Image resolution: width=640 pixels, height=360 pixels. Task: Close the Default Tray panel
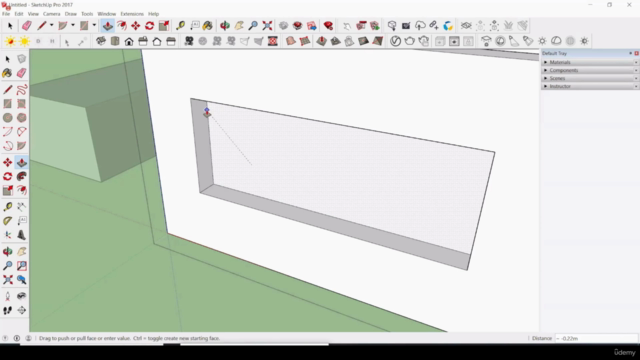pos(636,53)
